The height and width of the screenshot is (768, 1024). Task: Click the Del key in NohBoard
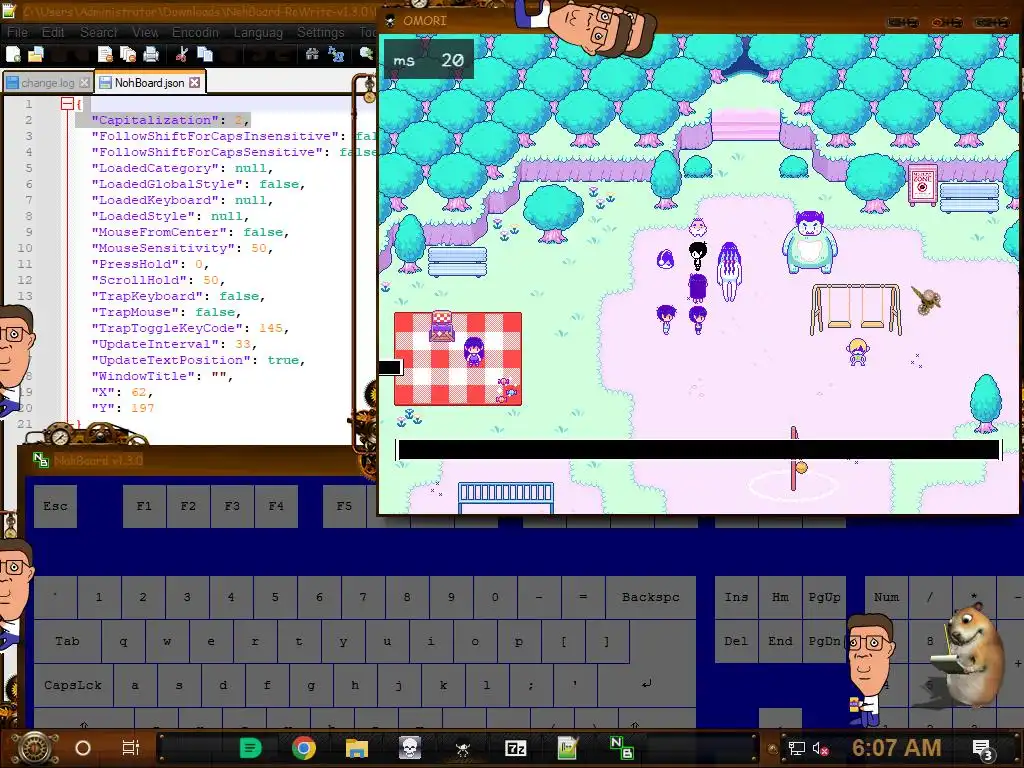click(736, 641)
